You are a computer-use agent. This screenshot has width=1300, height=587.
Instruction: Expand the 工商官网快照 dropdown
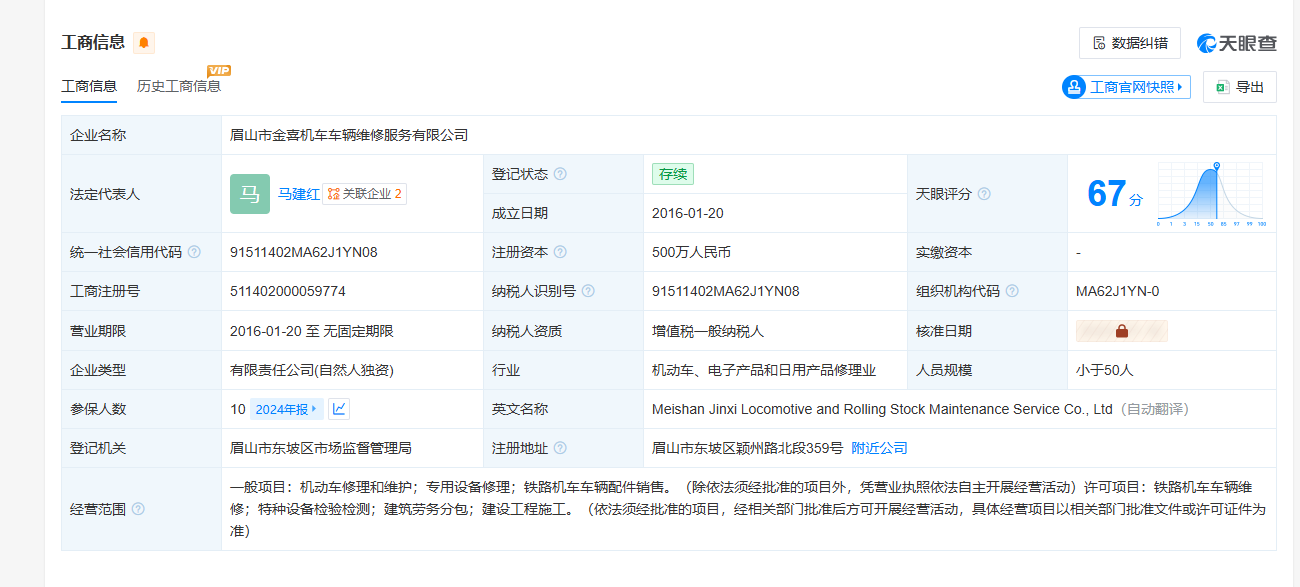click(1126, 87)
